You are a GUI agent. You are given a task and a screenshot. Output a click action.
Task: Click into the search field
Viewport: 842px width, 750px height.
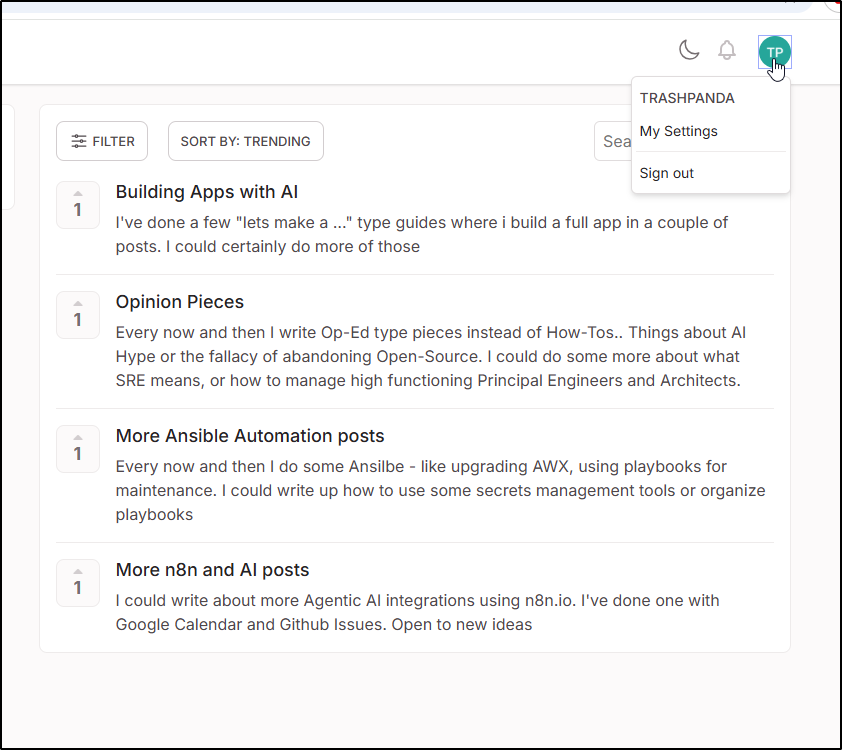613,141
